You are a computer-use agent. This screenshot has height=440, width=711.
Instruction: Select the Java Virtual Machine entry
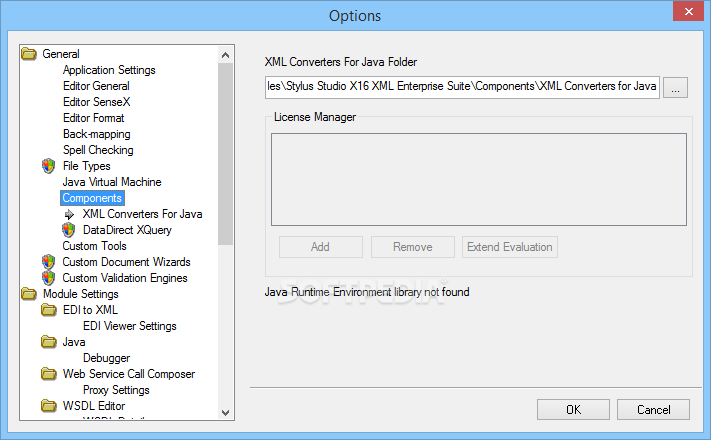pos(112,182)
